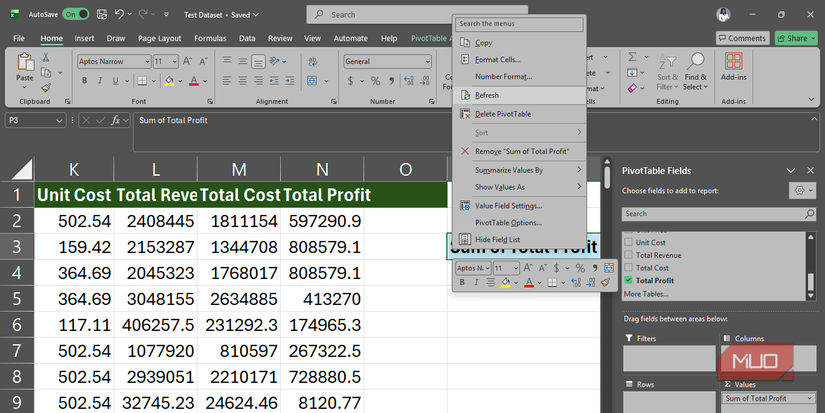Click the Comments button
Image resolution: width=825 pixels, height=413 pixels.
coord(742,38)
